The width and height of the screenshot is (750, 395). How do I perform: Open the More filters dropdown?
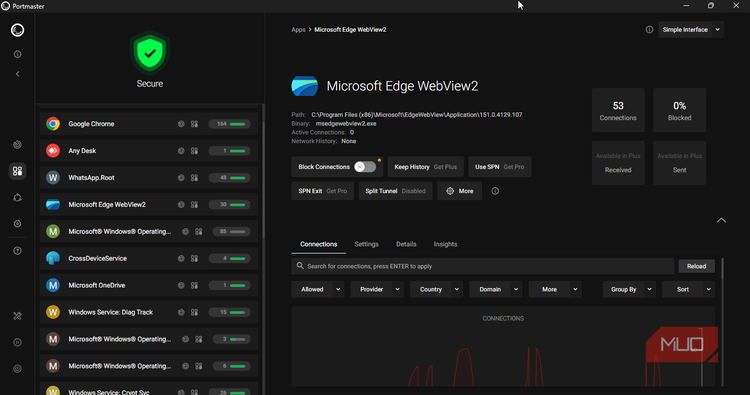click(555, 289)
